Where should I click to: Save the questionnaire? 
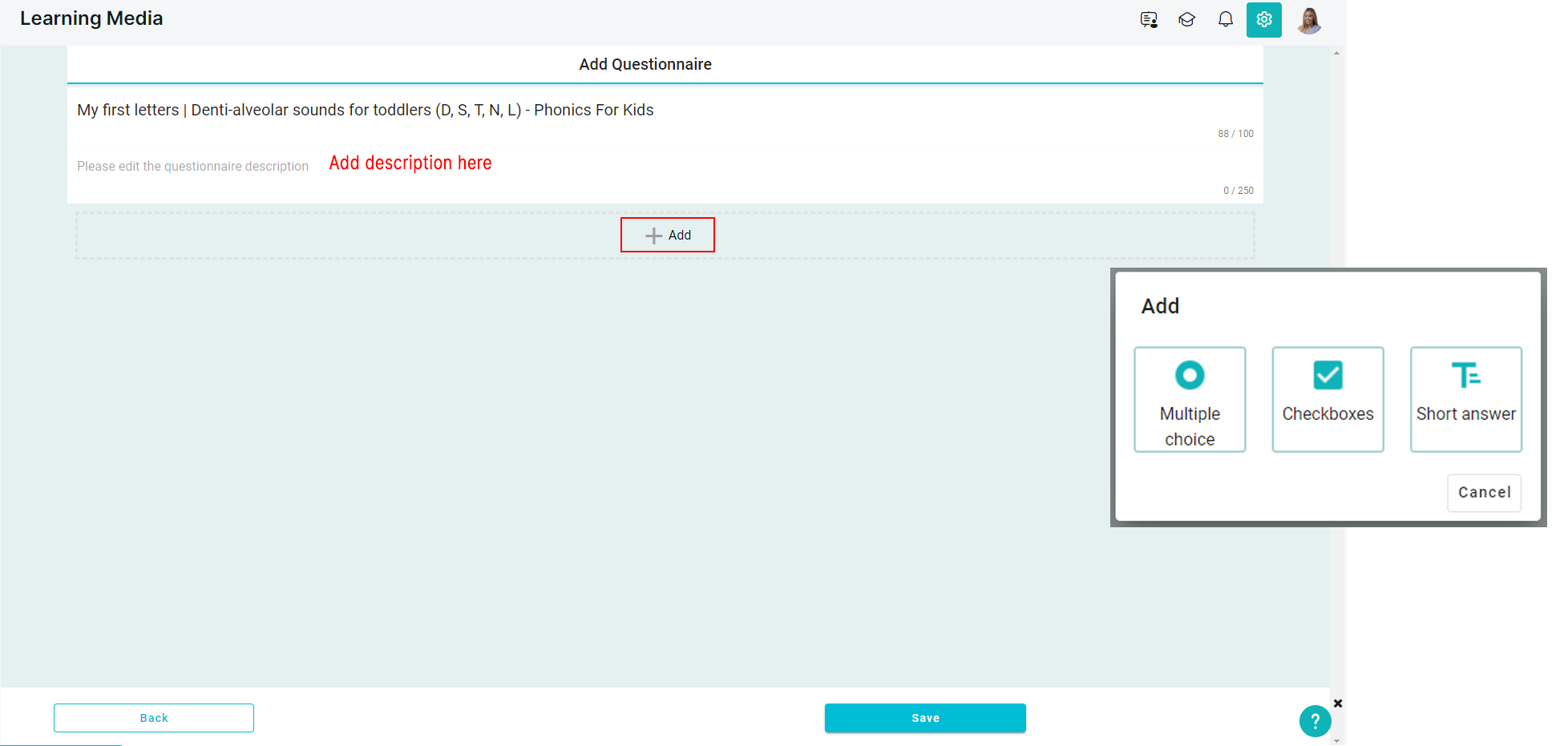tap(925, 718)
